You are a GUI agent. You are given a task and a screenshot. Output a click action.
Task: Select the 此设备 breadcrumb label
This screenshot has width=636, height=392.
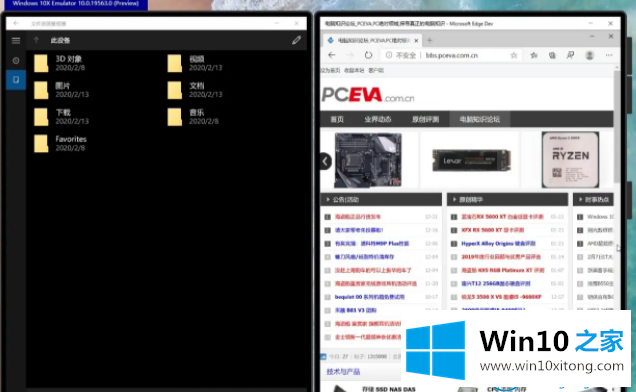pos(60,41)
